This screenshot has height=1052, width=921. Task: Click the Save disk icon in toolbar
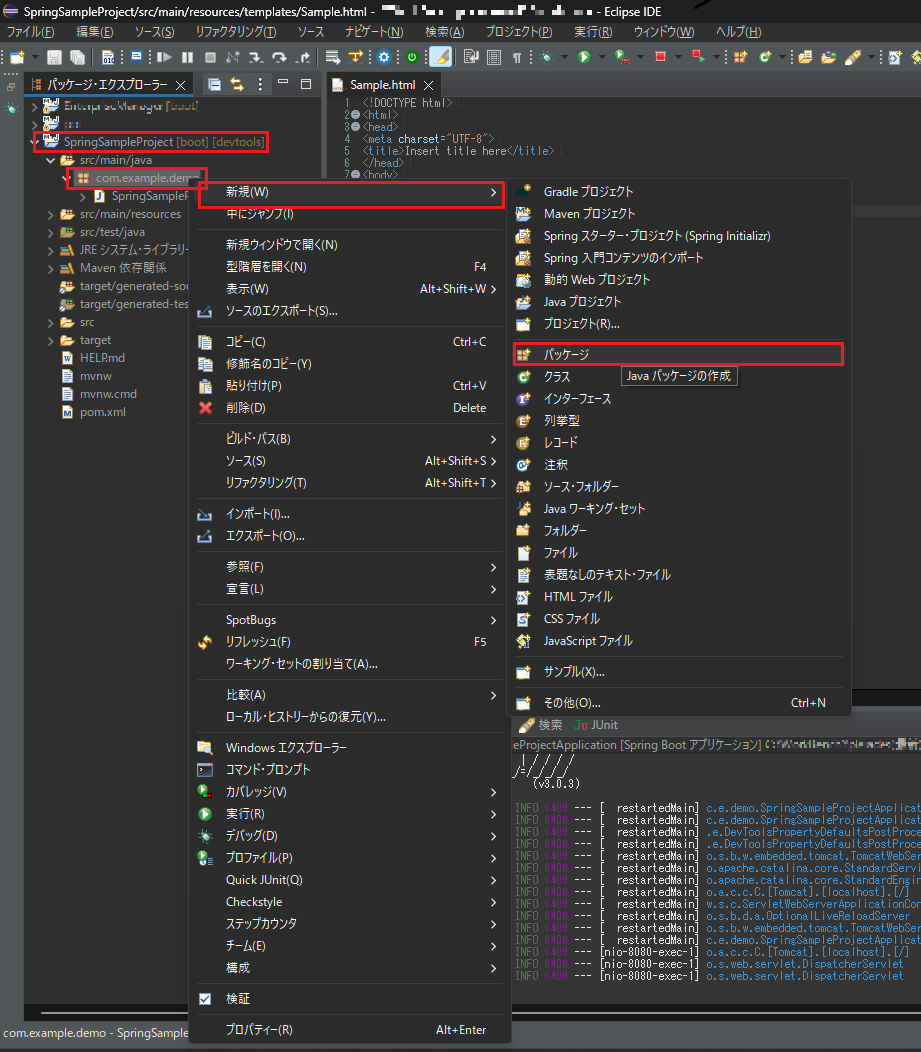click(x=54, y=58)
